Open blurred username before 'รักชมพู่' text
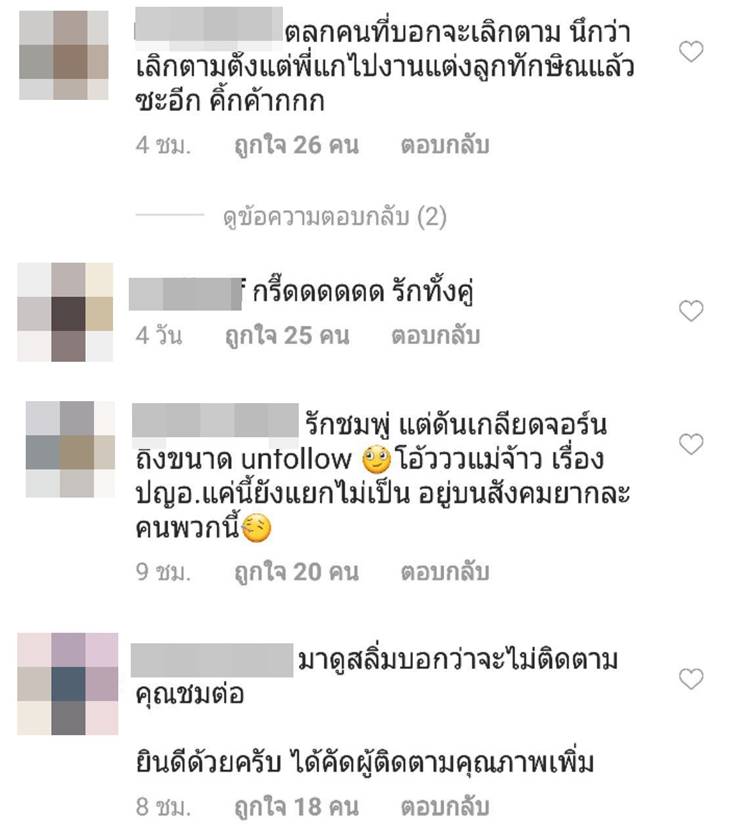 point(215,421)
